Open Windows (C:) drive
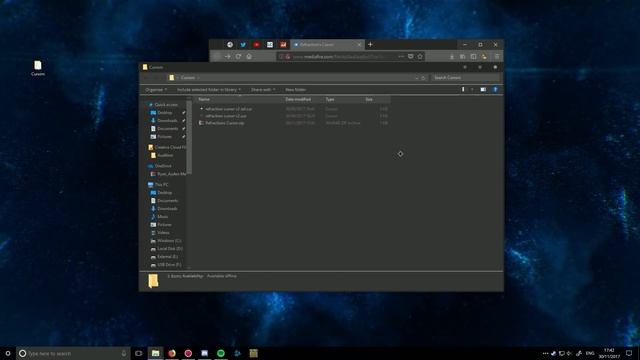The width and height of the screenshot is (640, 360). pos(166,241)
